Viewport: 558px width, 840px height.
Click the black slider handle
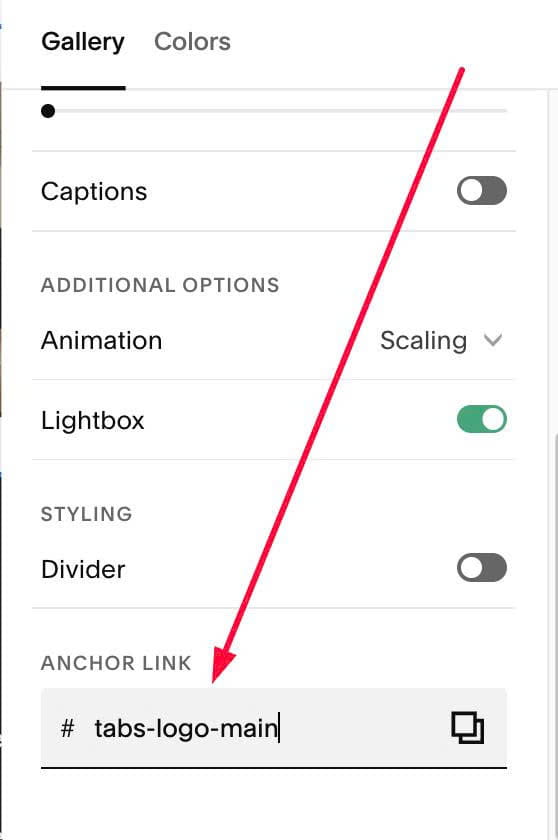pyautogui.click(x=48, y=111)
